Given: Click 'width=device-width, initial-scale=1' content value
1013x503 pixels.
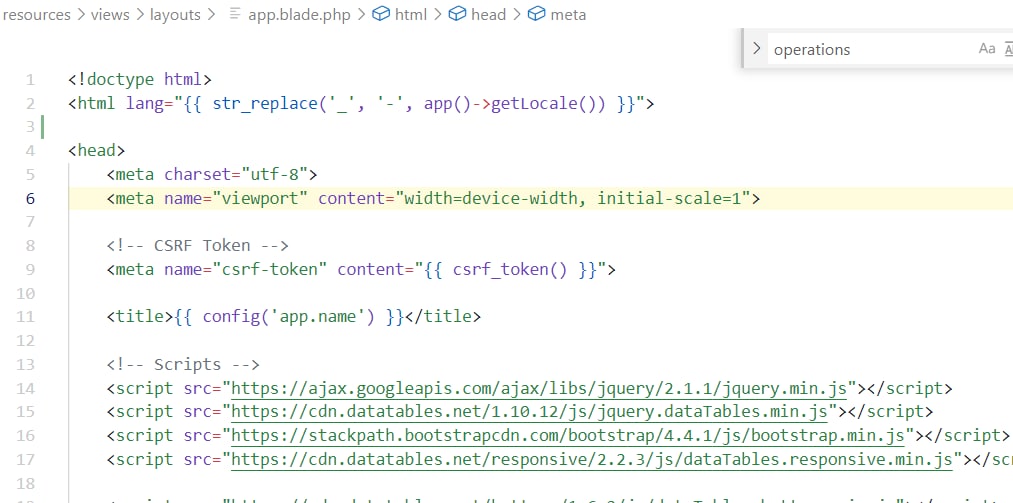Looking at the screenshot, I should pos(572,198).
